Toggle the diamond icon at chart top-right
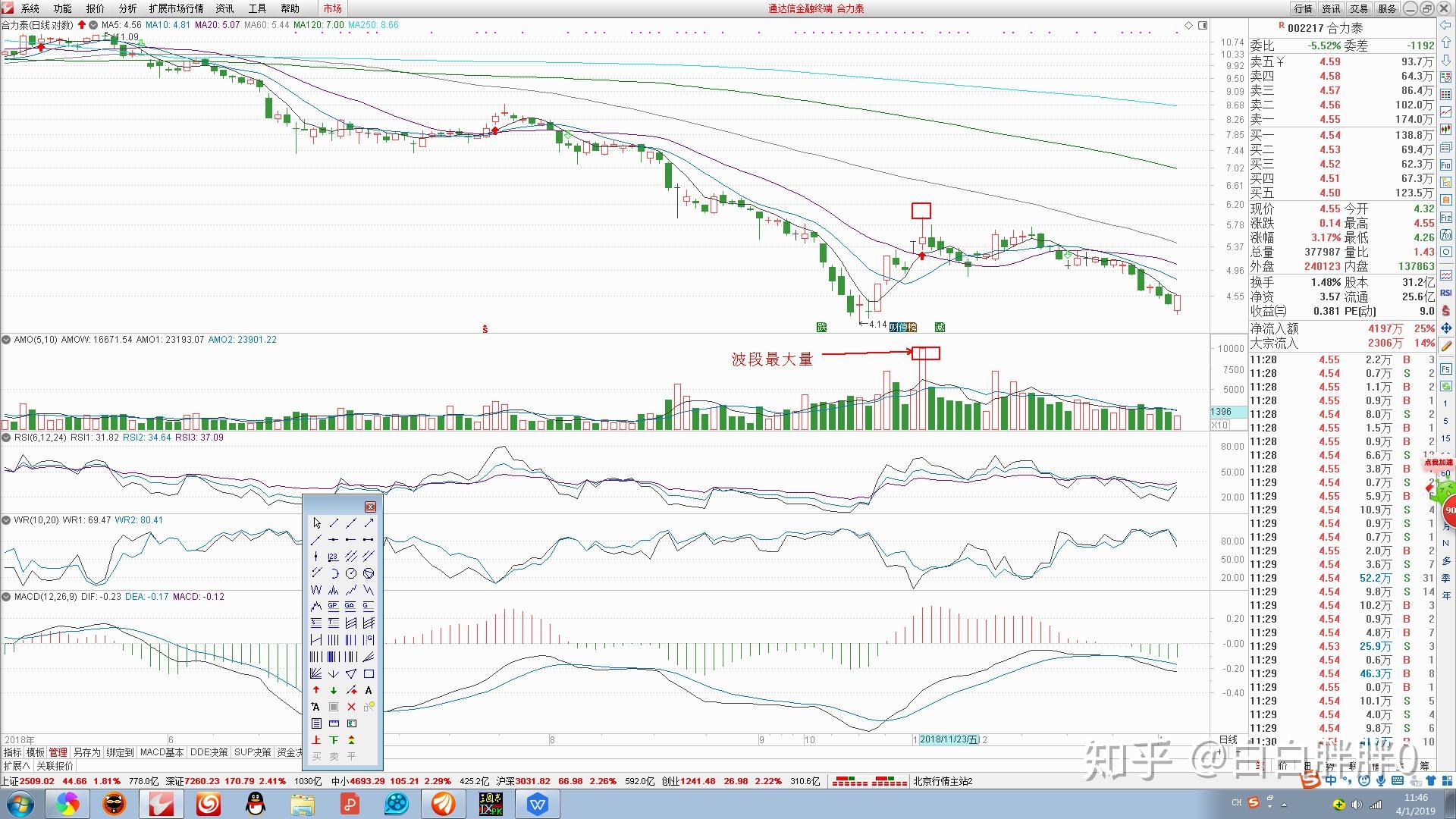The width and height of the screenshot is (1456, 819). [x=1189, y=25]
